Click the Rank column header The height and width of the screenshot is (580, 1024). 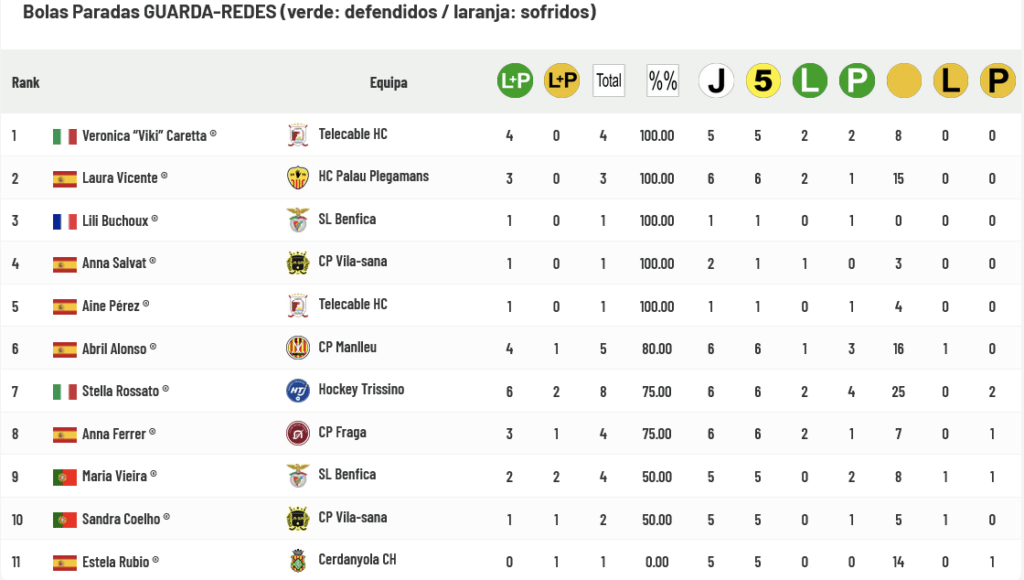pyautogui.click(x=26, y=82)
